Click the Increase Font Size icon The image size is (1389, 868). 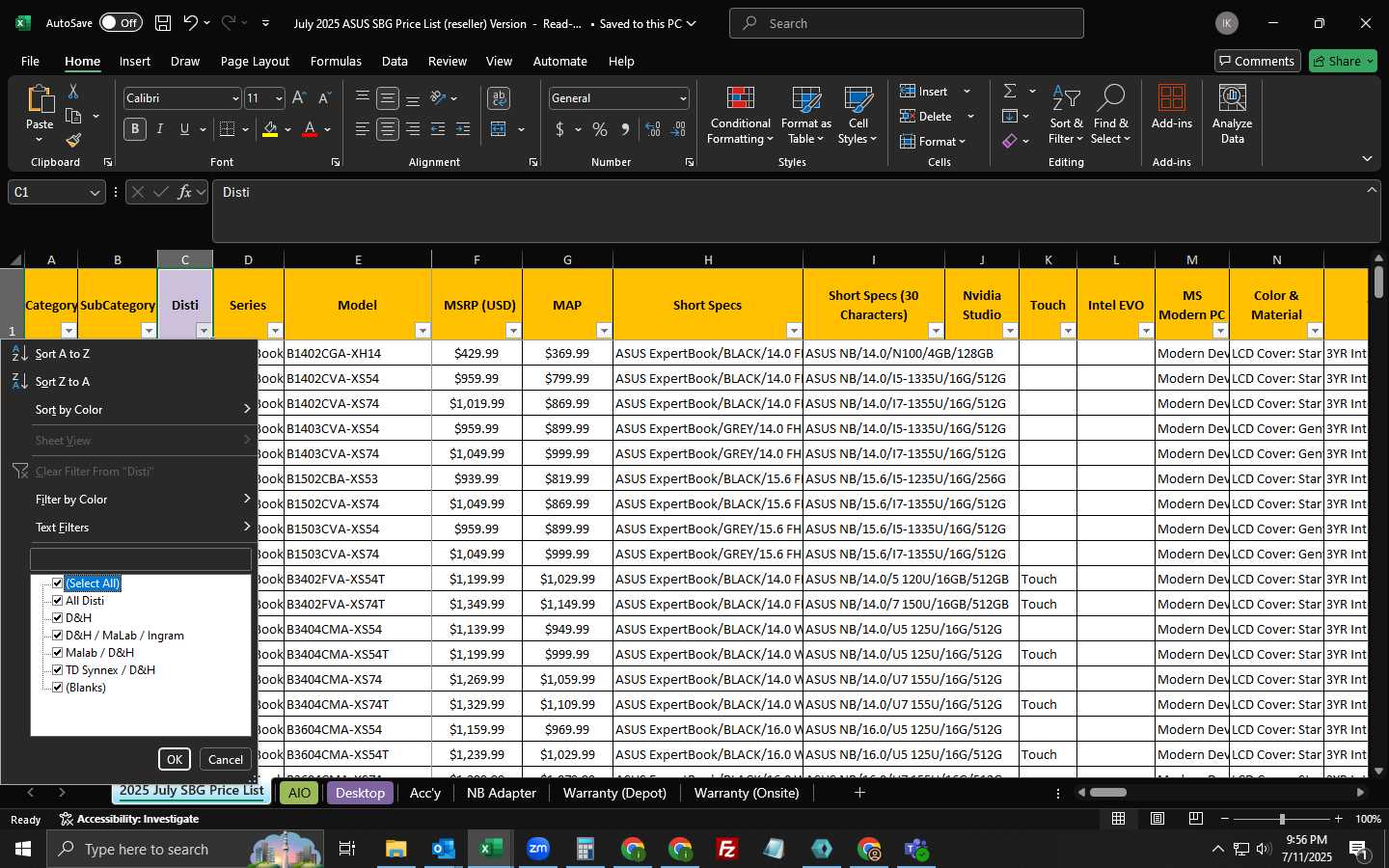click(x=299, y=98)
